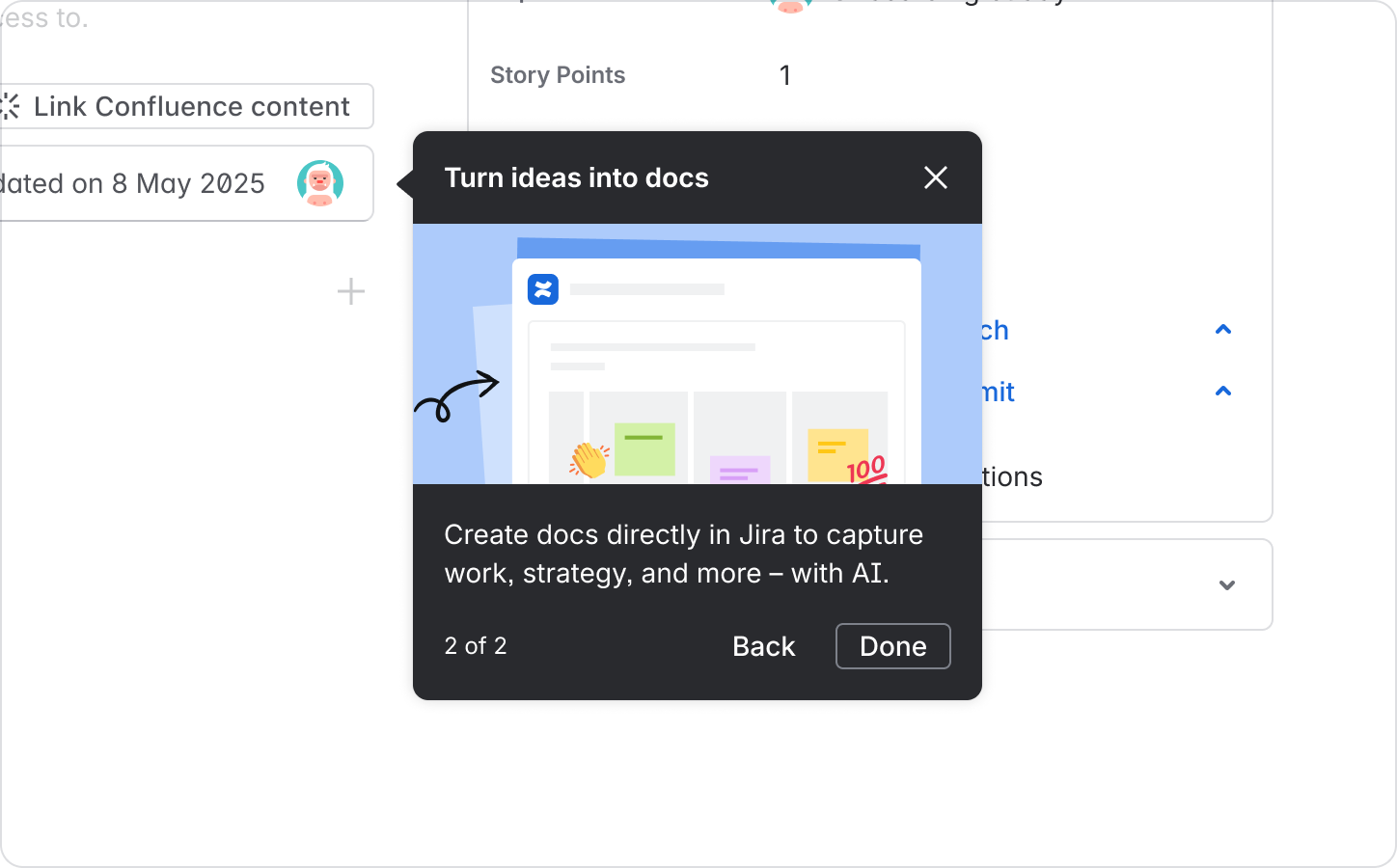The width and height of the screenshot is (1397, 868).
Task: Click the Link Confluence content button
Action: (x=186, y=106)
